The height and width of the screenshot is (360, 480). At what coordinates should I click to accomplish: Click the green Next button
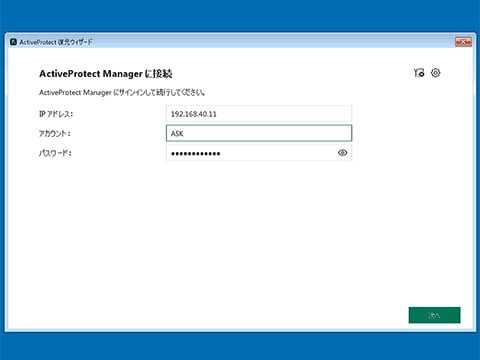click(434, 315)
